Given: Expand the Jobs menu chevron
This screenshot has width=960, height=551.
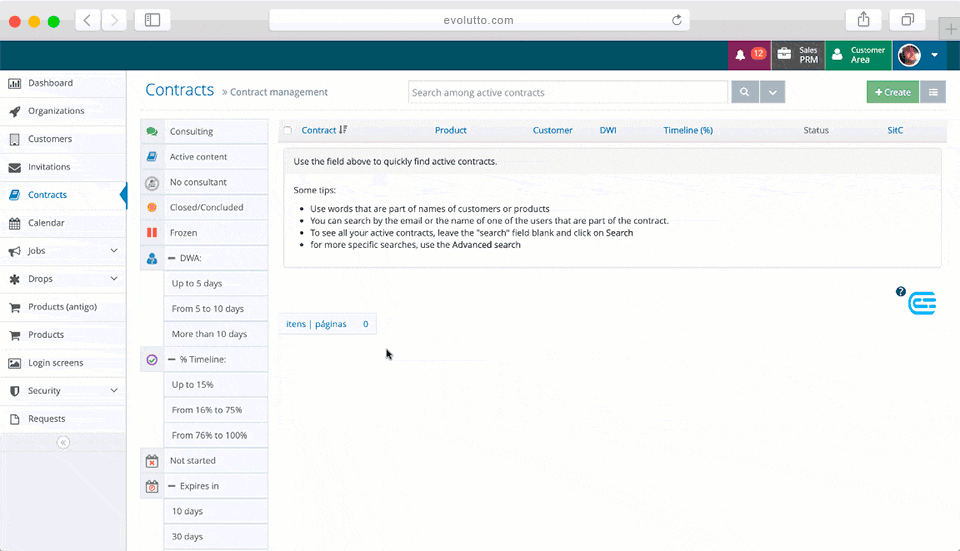Looking at the screenshot, I should pyautogui.click(x=114, y=251).
